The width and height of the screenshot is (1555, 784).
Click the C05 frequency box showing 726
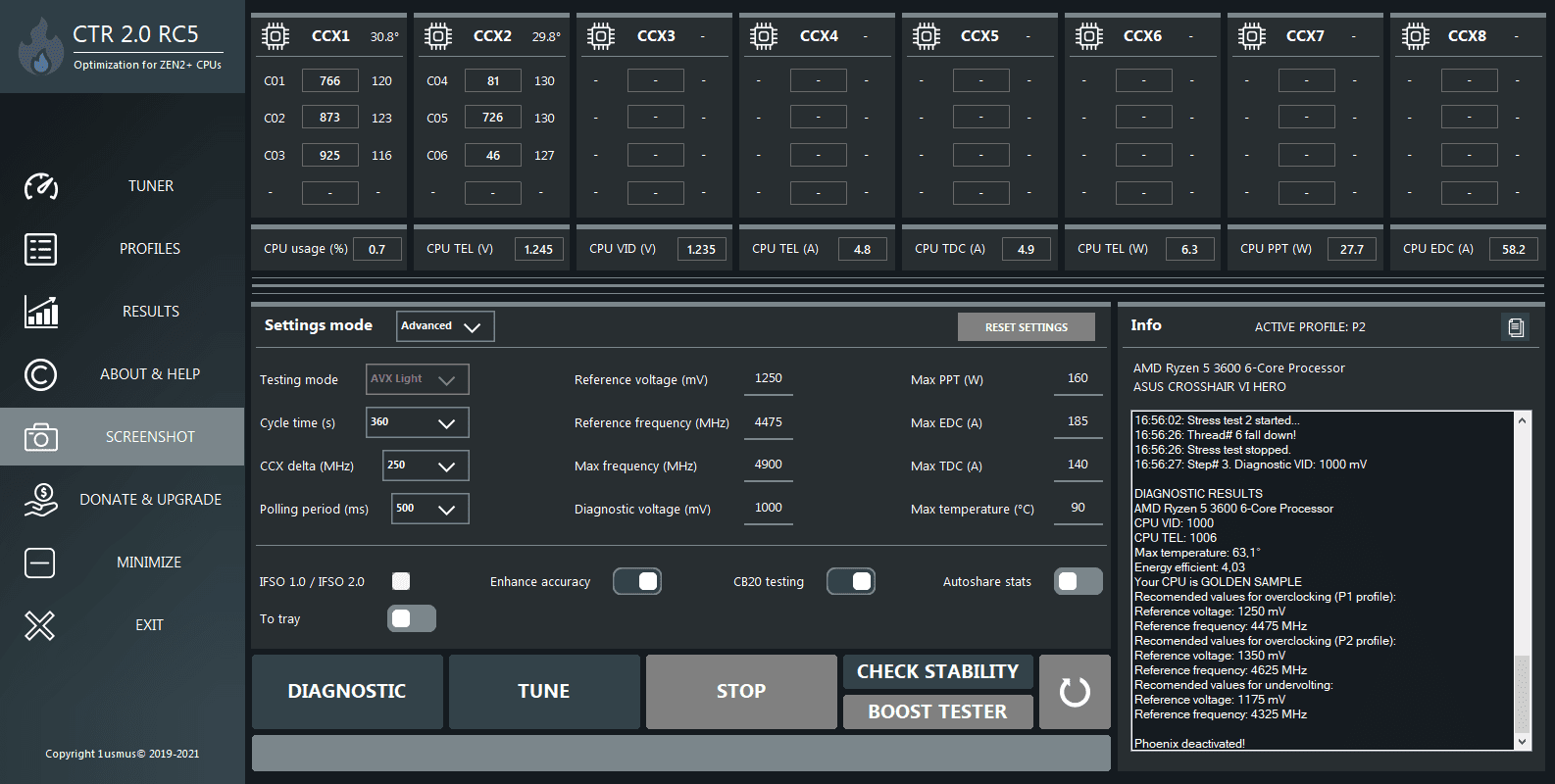[493, 118]
